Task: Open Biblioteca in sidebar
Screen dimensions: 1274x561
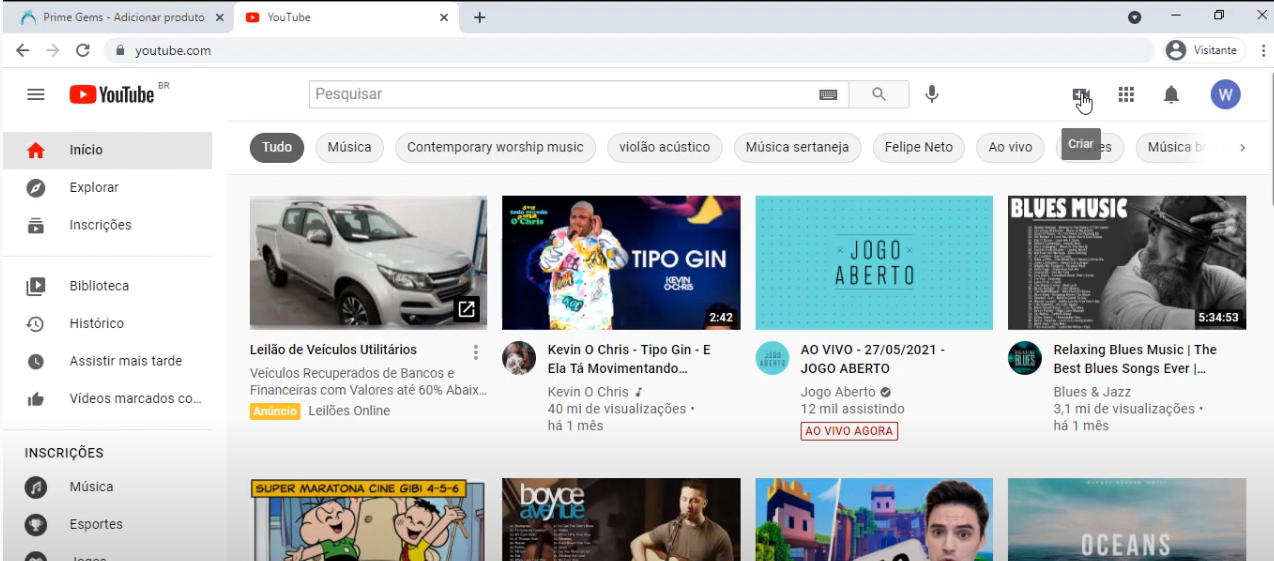Action: [x=107, y=286]
